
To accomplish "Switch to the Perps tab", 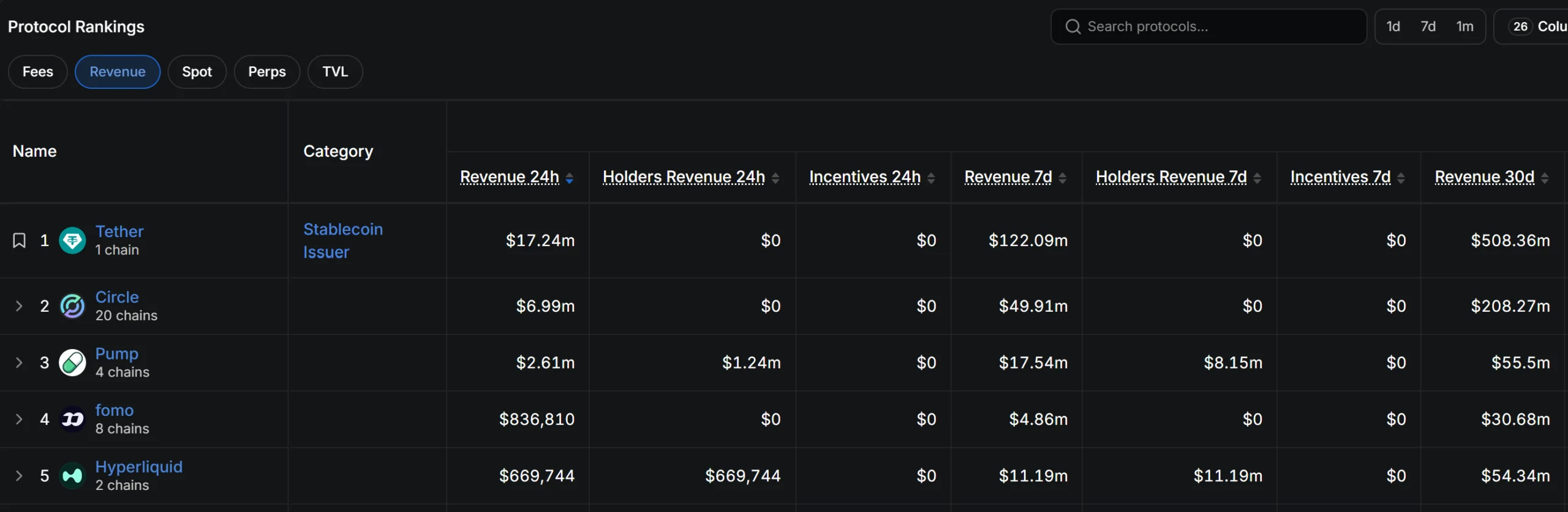I will coord(267,72).
